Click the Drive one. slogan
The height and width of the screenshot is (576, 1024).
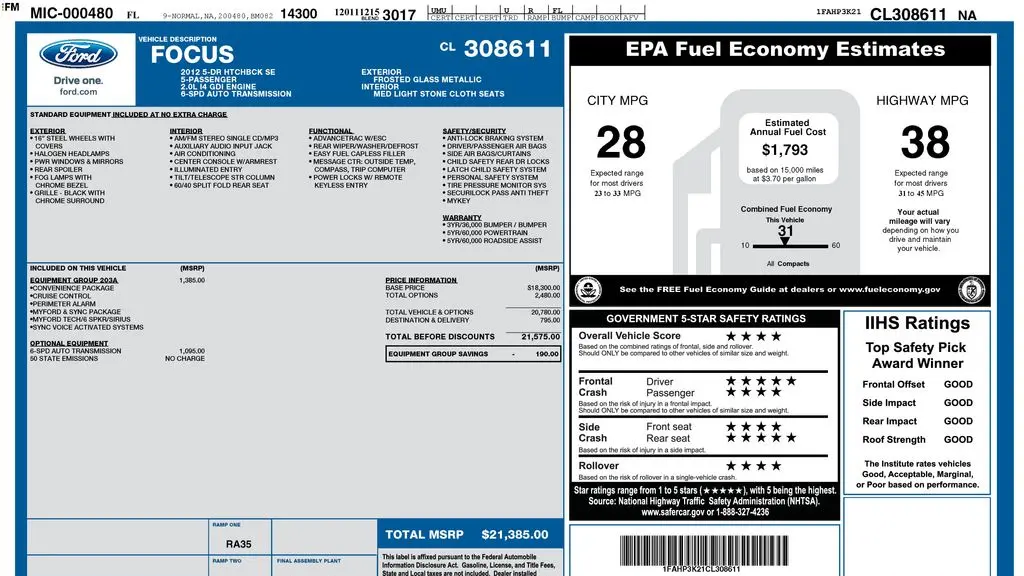(78, 80)
